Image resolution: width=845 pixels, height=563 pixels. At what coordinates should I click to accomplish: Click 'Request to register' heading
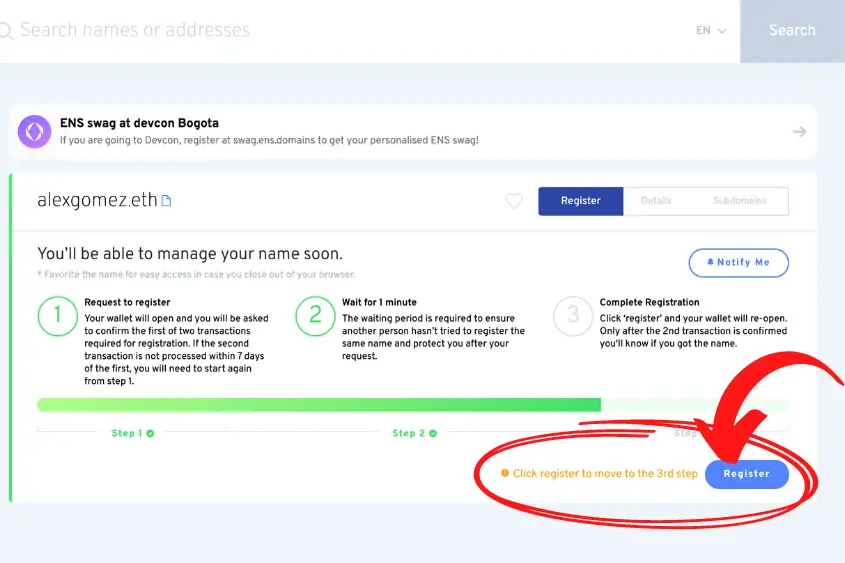click(127, 302)
